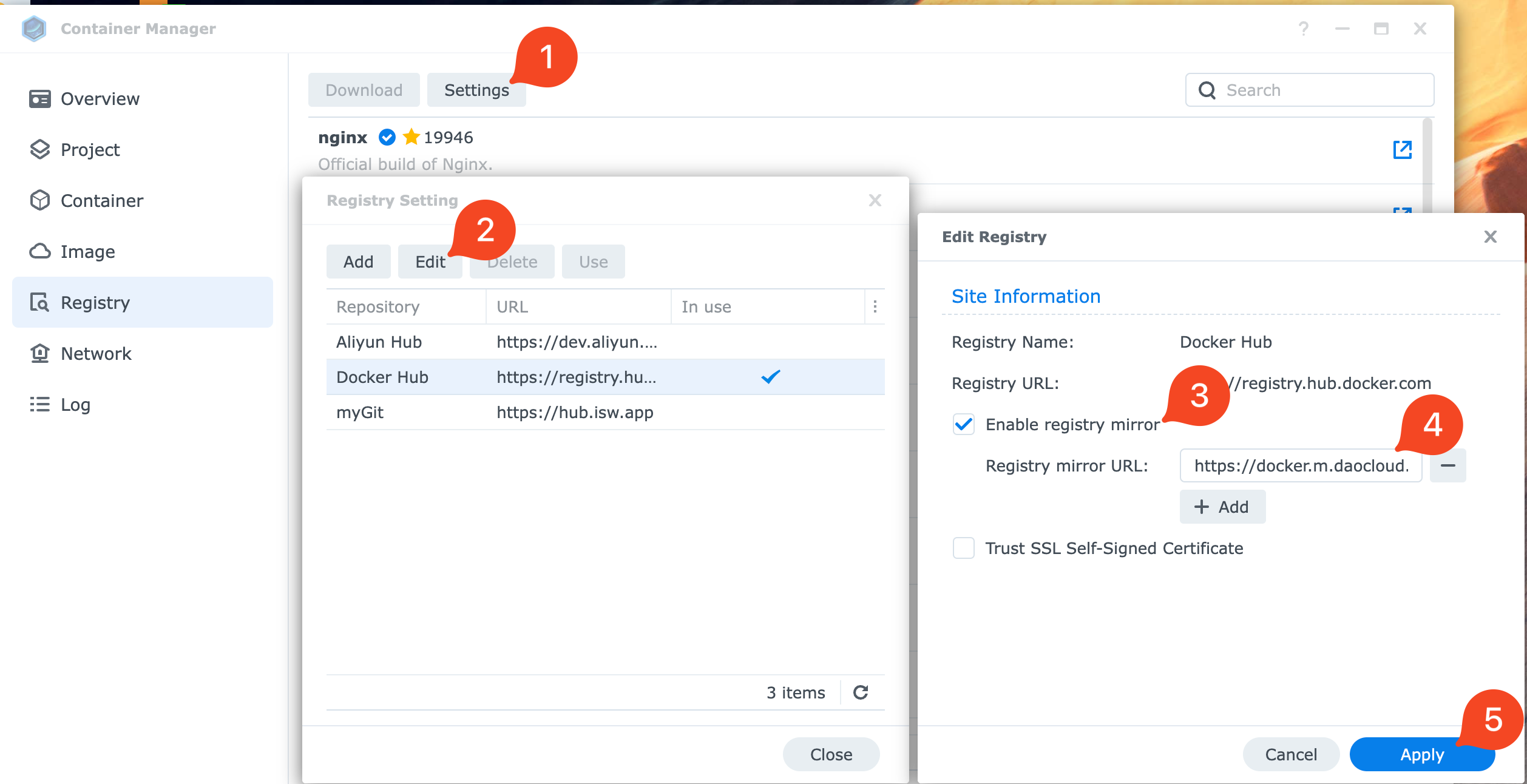Click the In use column header
Viewport: 1527px width, 784px height.
tap(768, 307)
